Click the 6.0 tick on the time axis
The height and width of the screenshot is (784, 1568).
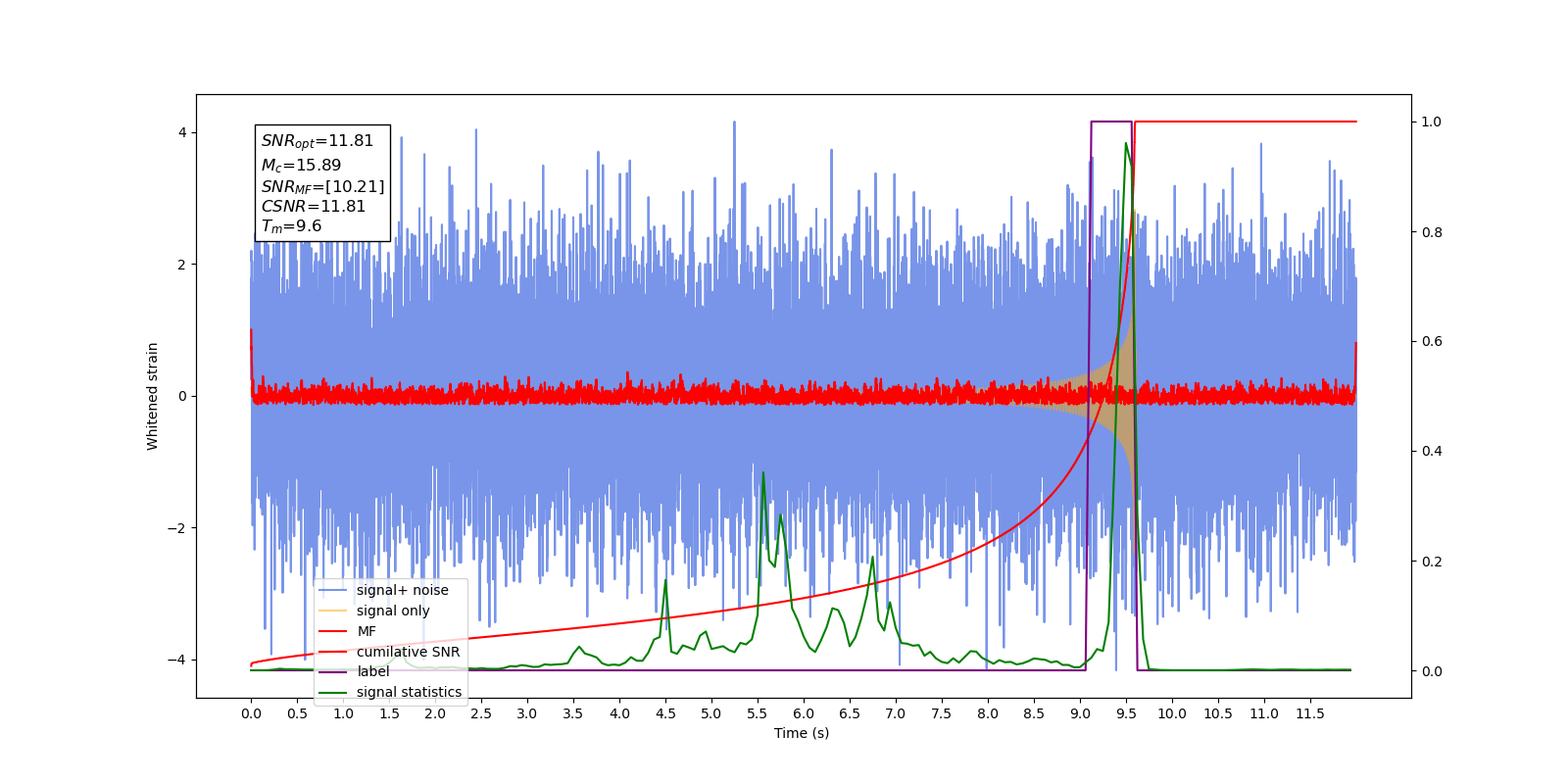(x=804, y=713)
